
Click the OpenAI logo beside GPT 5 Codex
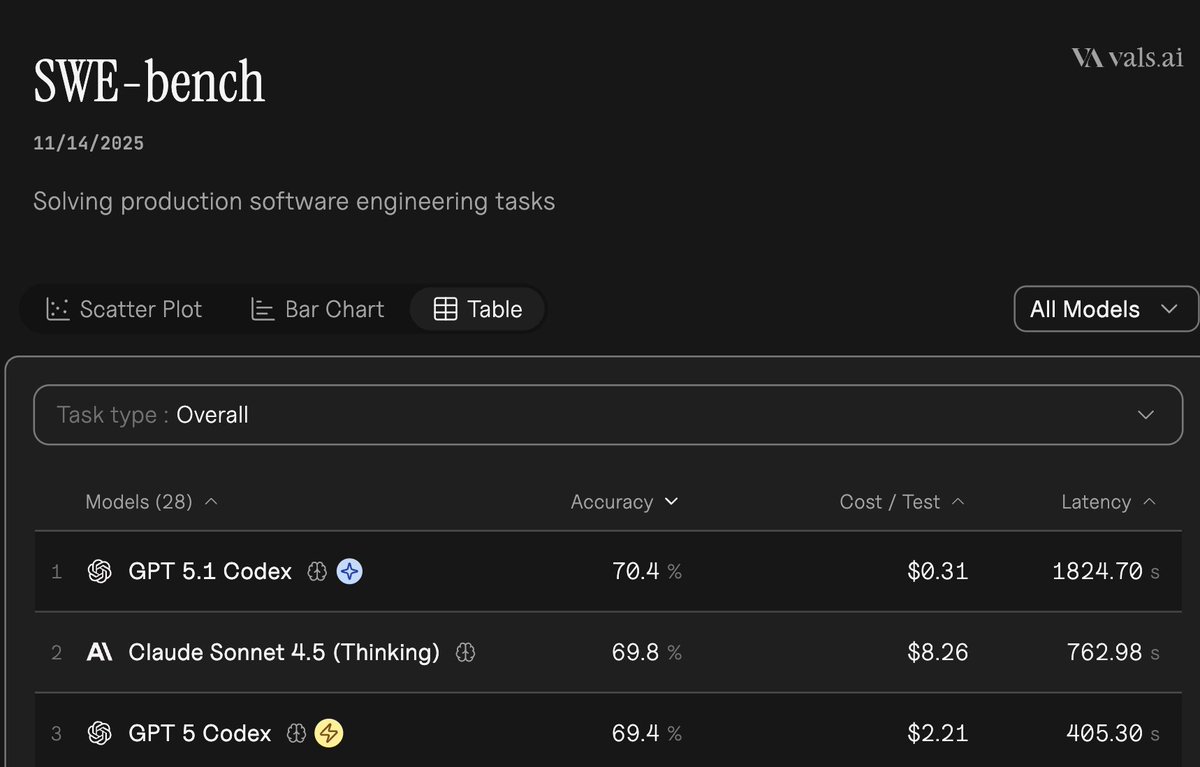[x=99, y=733]
